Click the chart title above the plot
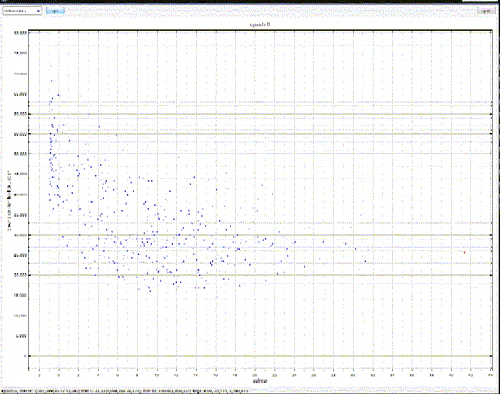The image size is (500, 394). [x=260, y=24]
